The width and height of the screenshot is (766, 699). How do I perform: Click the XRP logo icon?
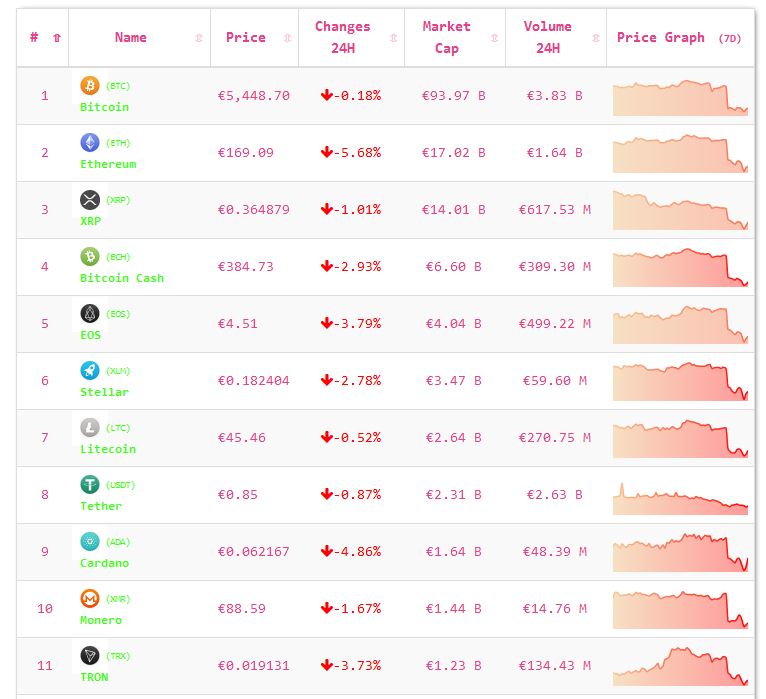point(90,200)
